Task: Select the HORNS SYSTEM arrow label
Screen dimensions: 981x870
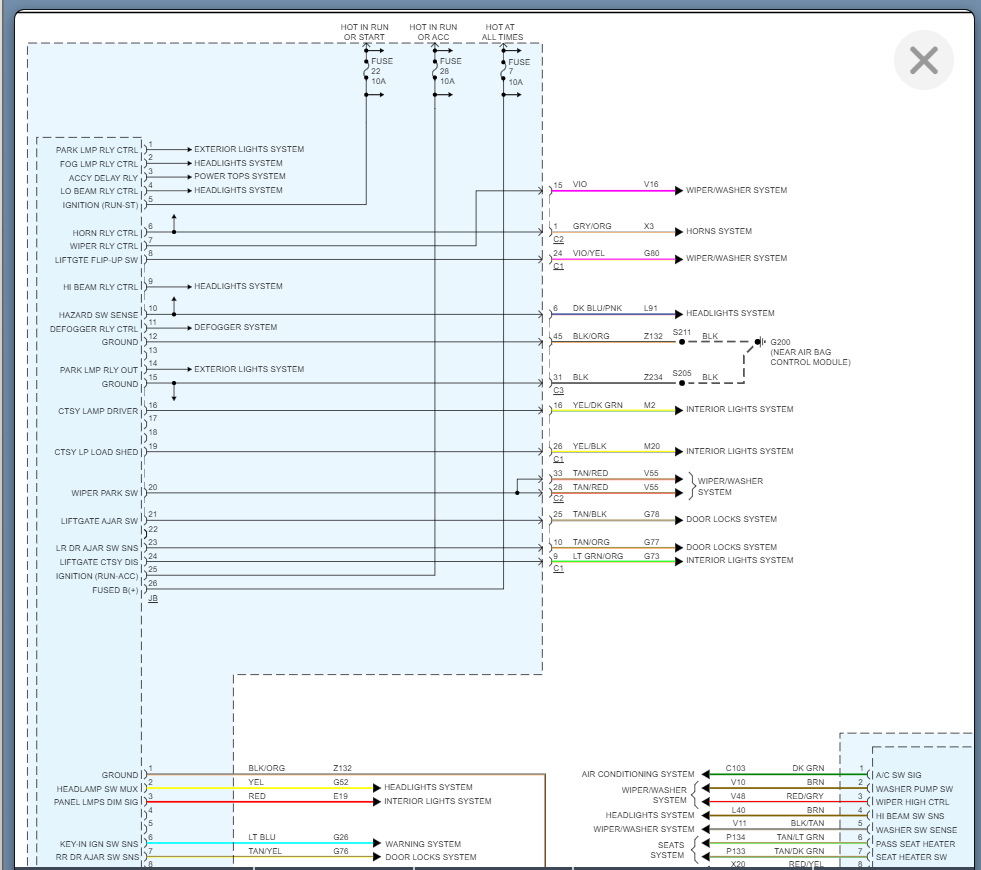Action: click(718, 232)
